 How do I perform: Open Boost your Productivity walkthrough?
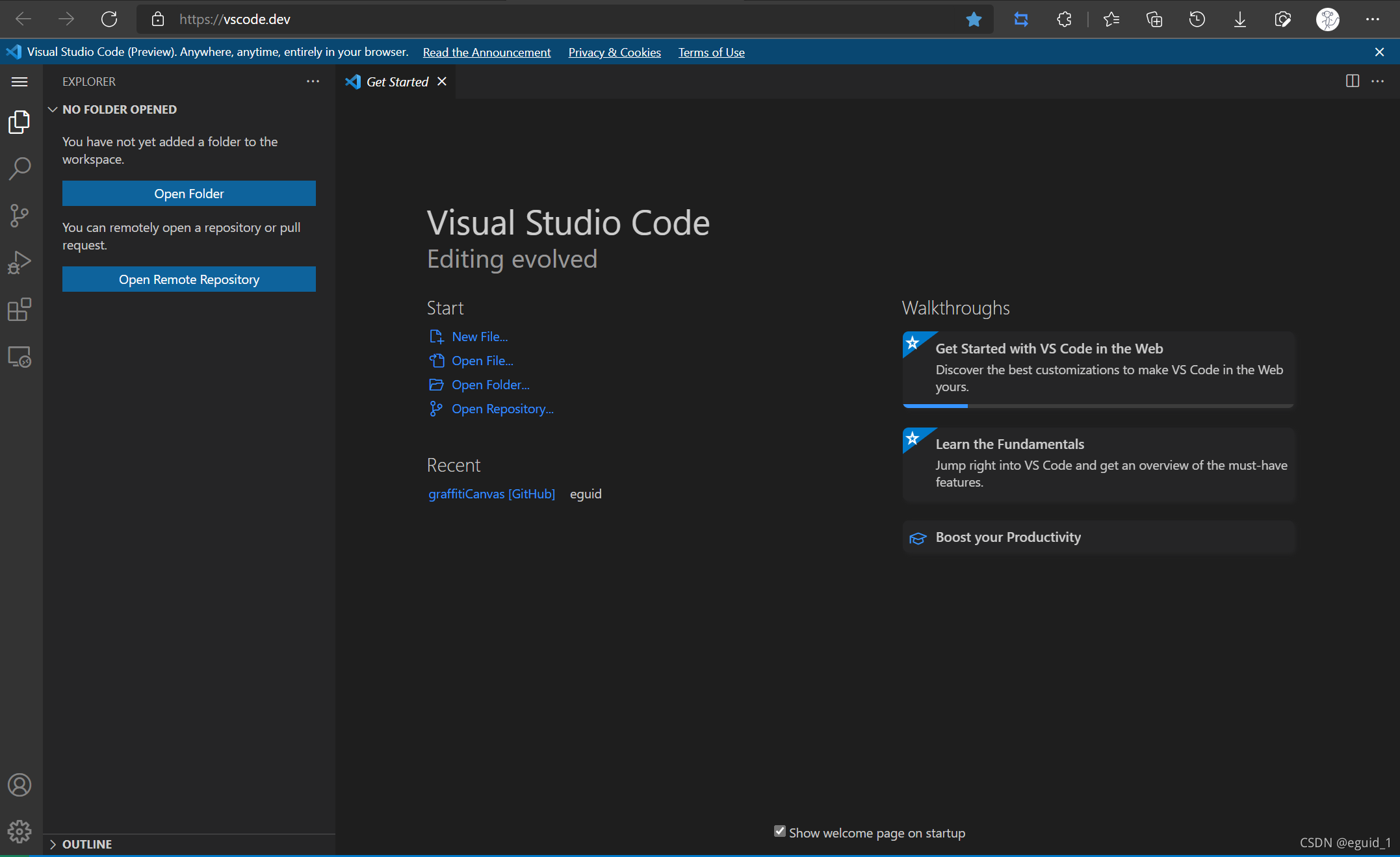click(1098, 537)
